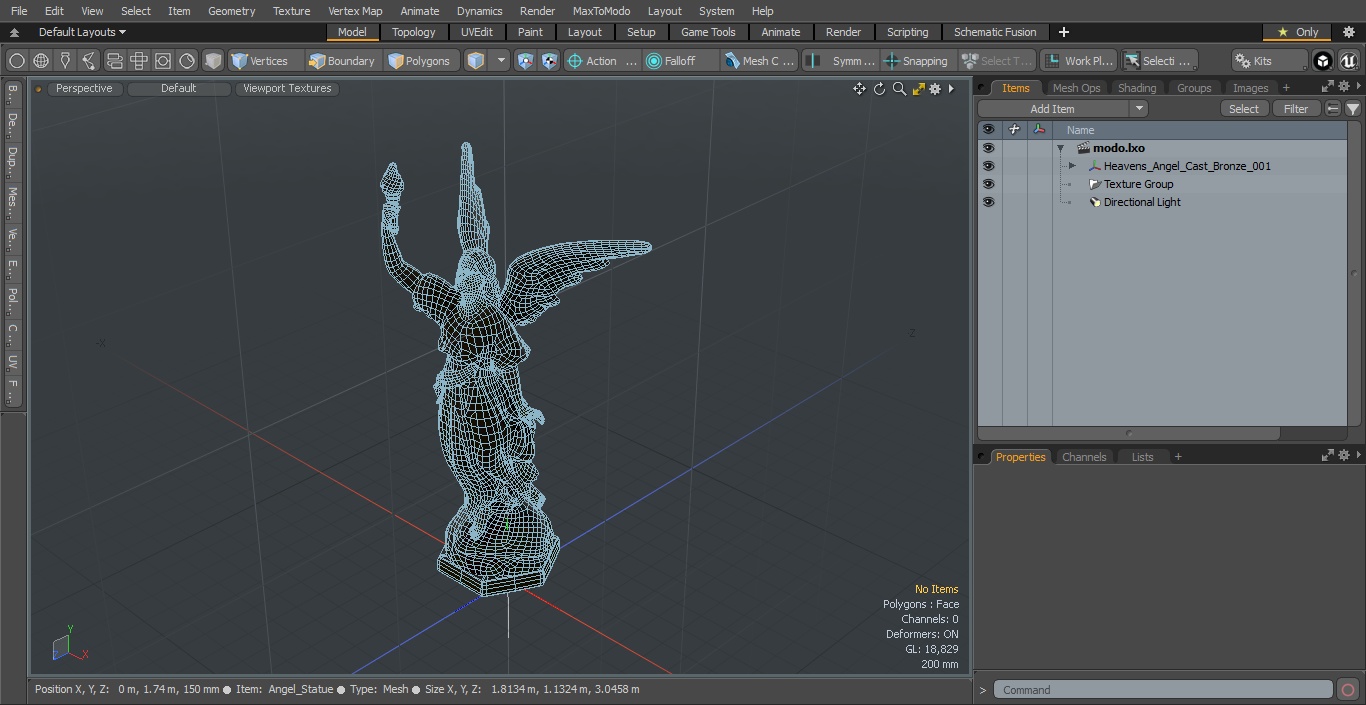
Task: Click the Command input field
Action: tap(1163, 690)
